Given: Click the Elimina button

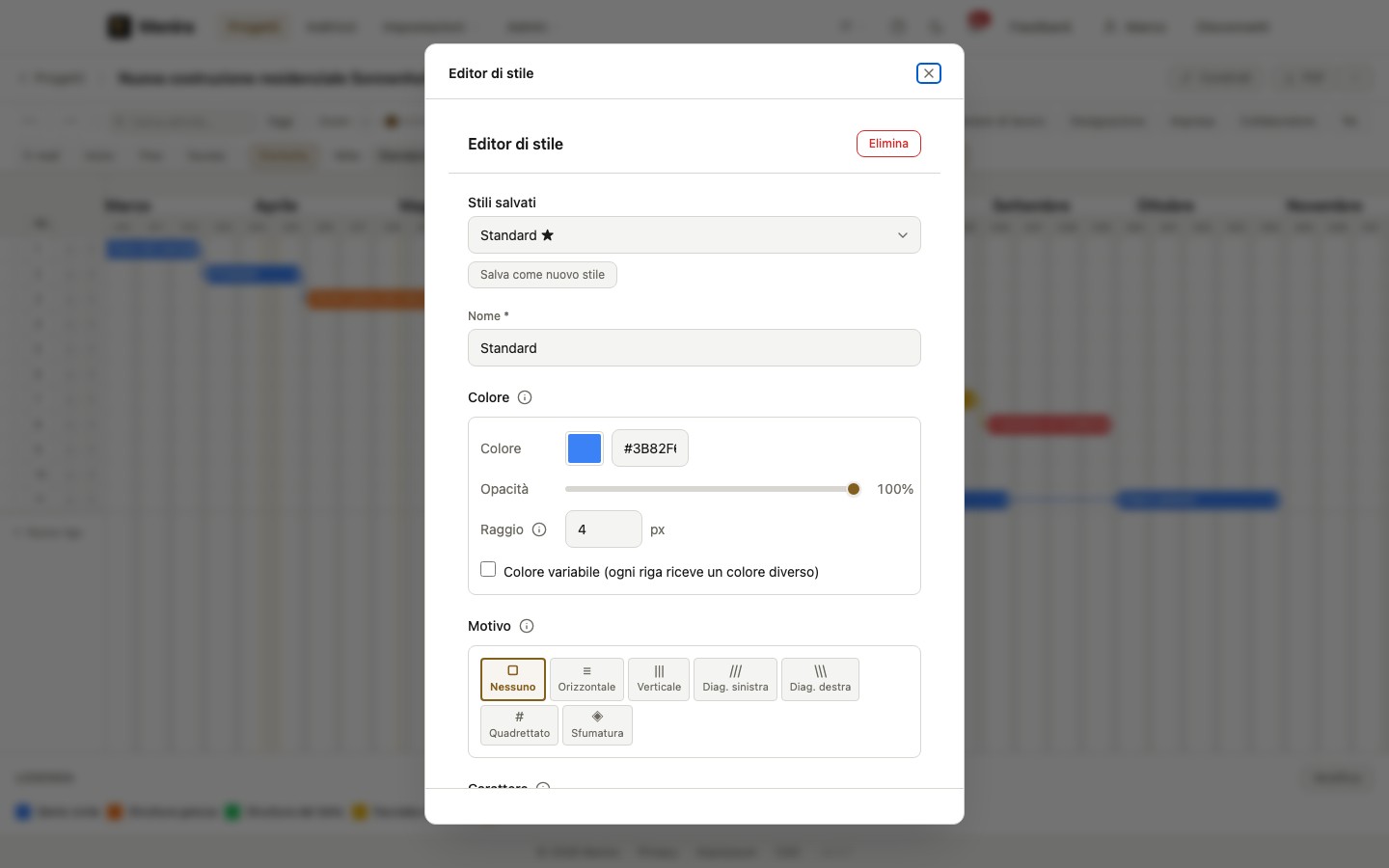Looking at the screenshot, I should click(x=888, y=144).
